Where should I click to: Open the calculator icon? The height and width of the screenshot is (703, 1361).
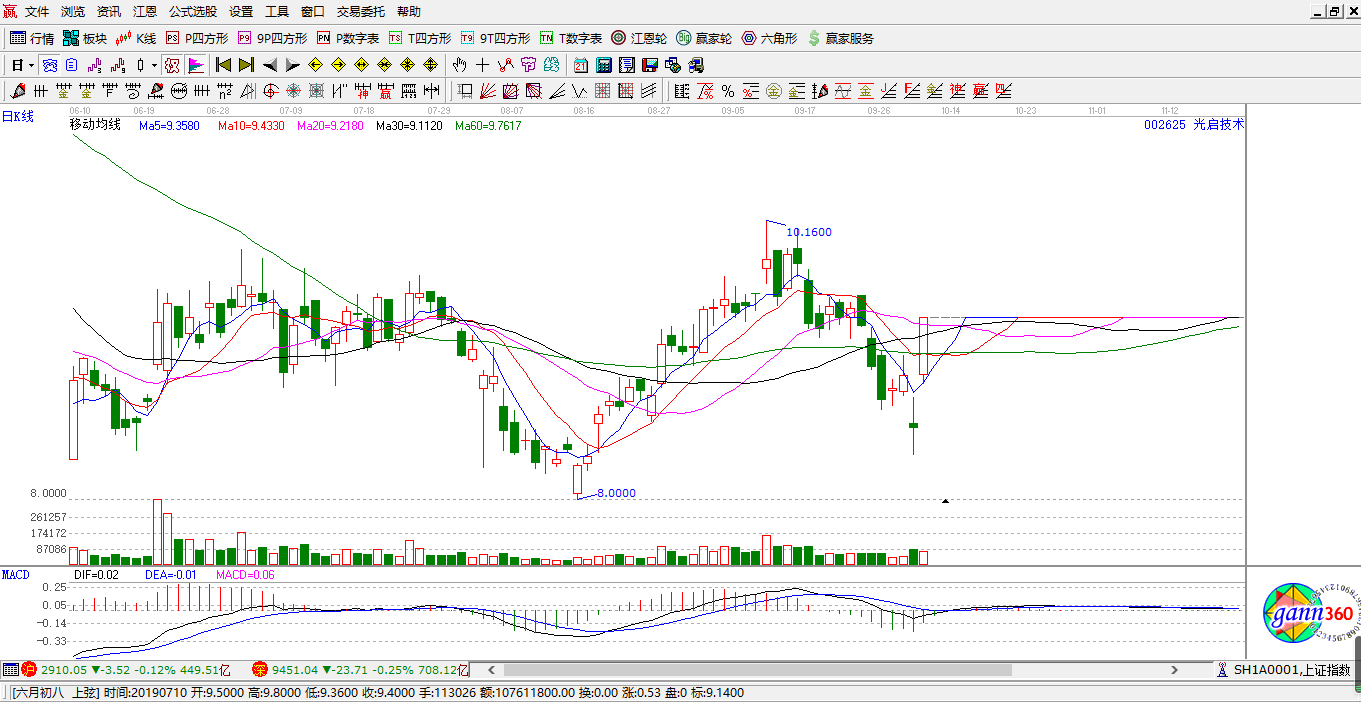click(x=603, y=65)
